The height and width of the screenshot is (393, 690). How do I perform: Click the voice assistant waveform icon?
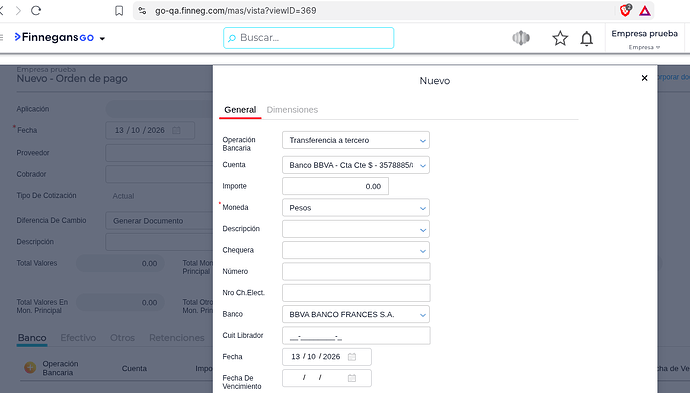(x=521, y=38)
